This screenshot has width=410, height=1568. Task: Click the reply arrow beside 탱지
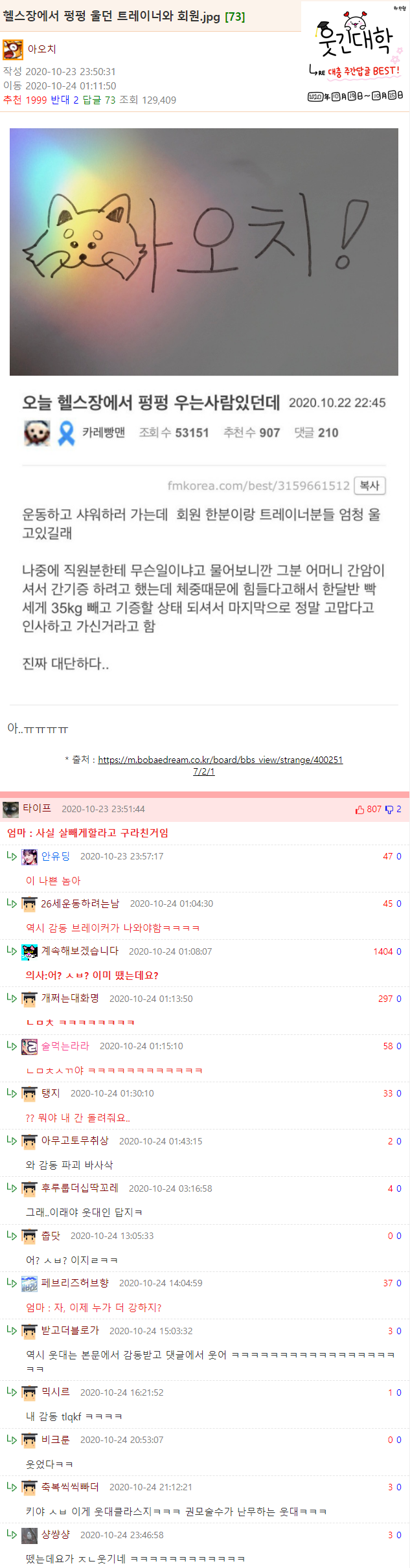pos(12,1093)
